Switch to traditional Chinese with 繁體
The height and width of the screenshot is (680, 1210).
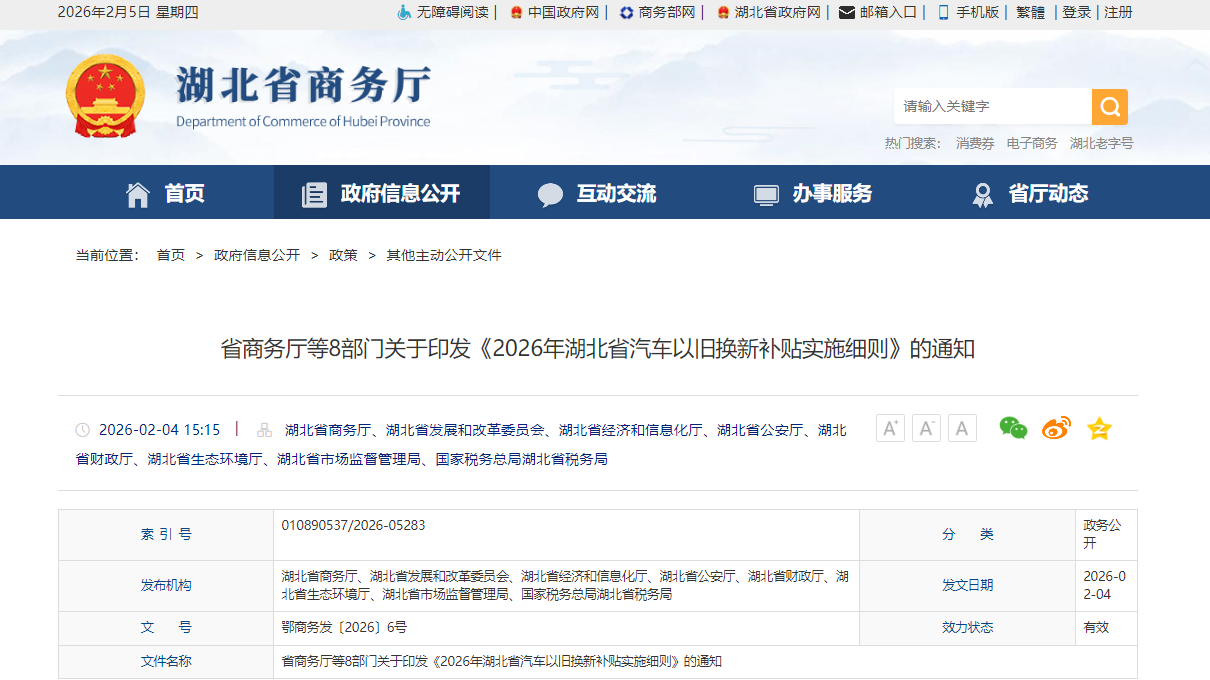[x=1030, y=13]
